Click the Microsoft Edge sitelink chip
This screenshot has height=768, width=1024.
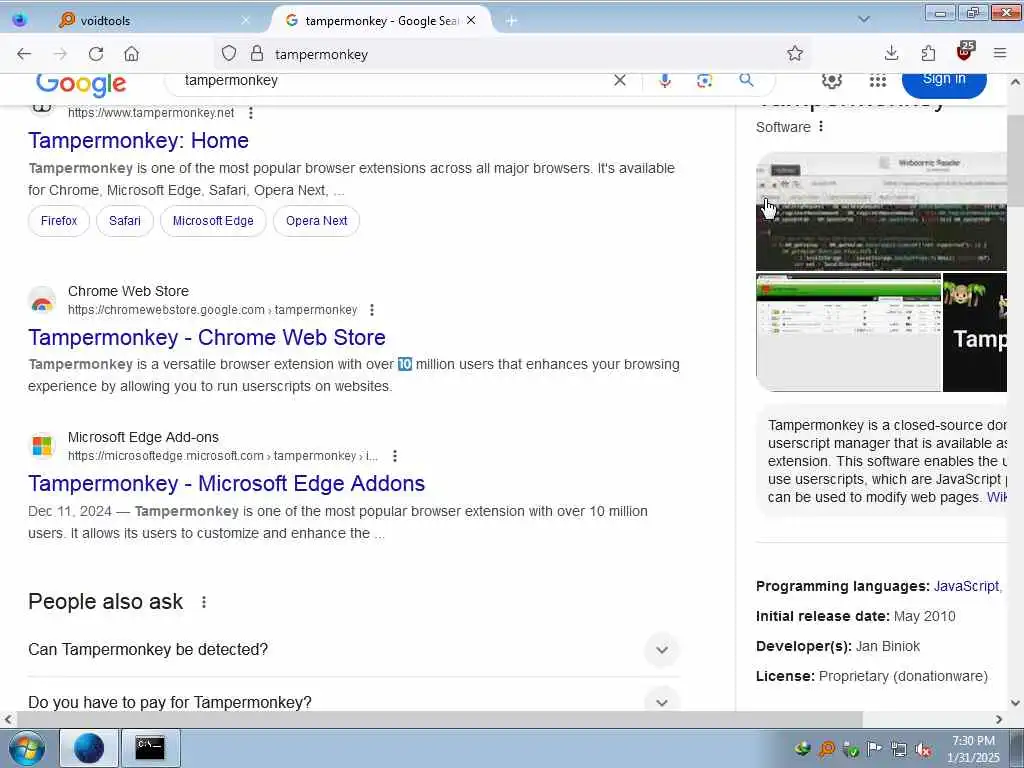213,221
